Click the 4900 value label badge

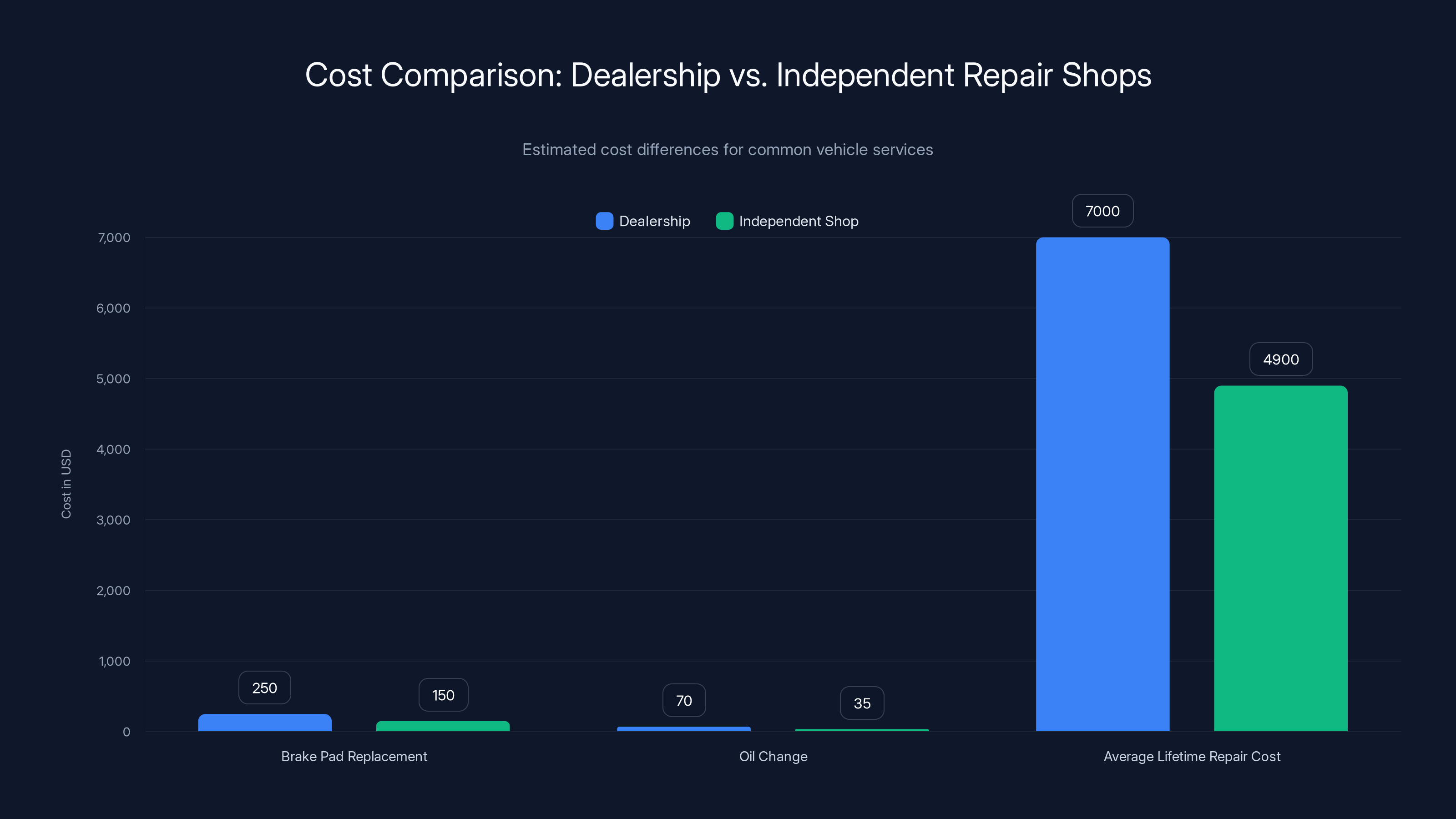(x=1281, y=359)
